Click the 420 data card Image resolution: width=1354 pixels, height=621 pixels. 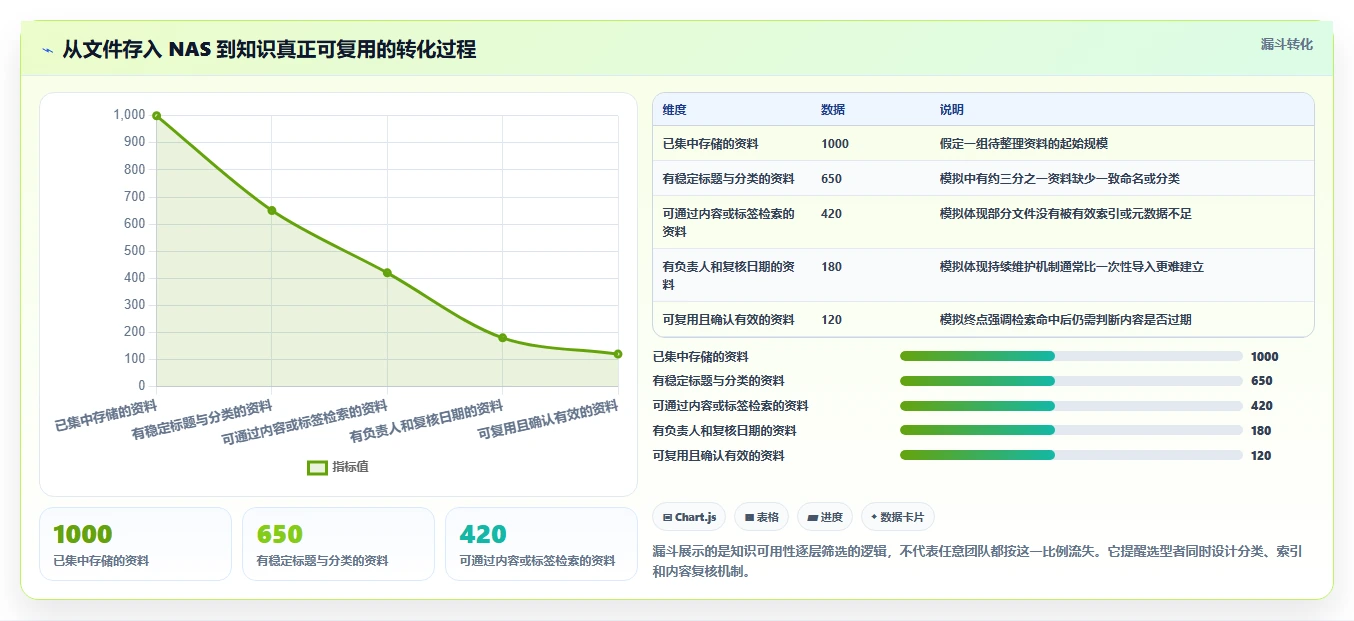(541, 544)
